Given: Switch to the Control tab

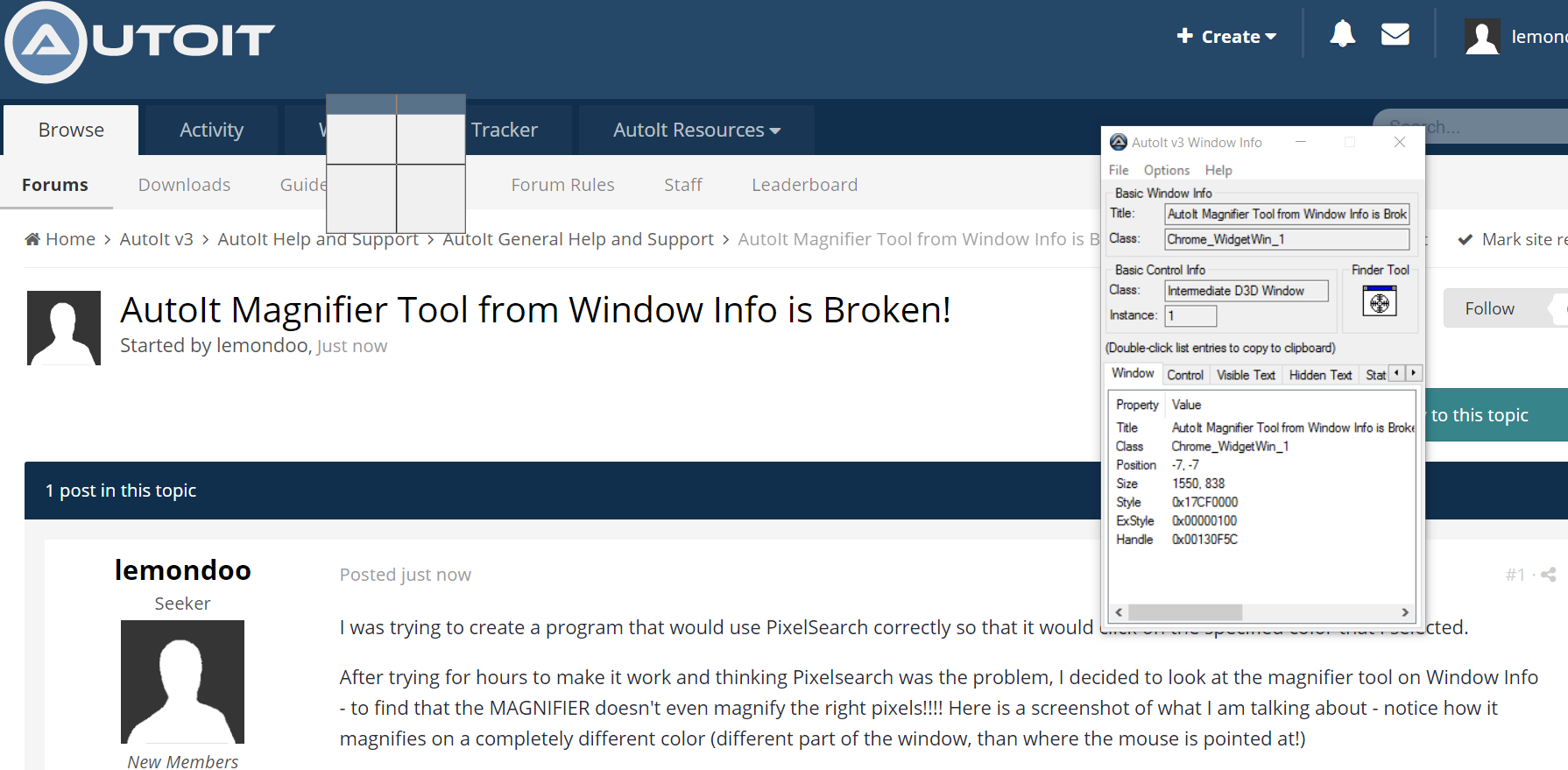Looking at the screenshot, I should pyautogui.click(x=1185, y=375).
